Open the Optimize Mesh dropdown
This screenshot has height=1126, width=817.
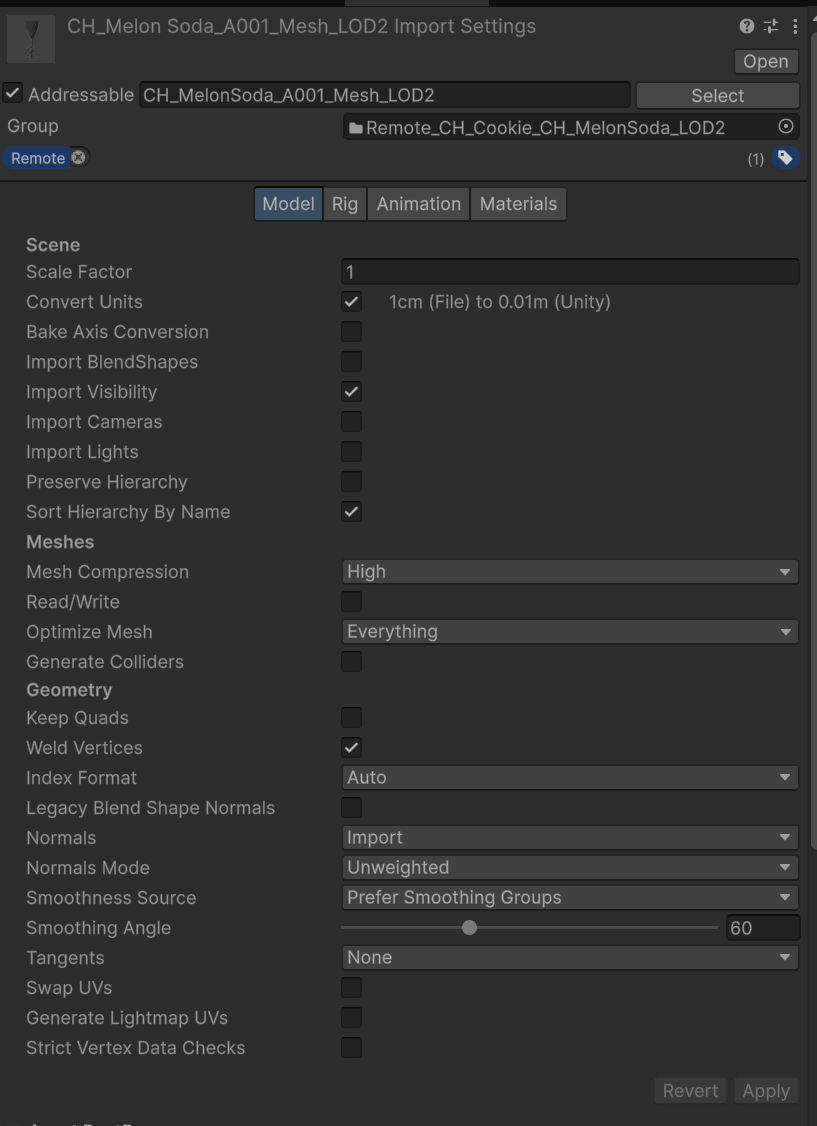pos(570,632)
